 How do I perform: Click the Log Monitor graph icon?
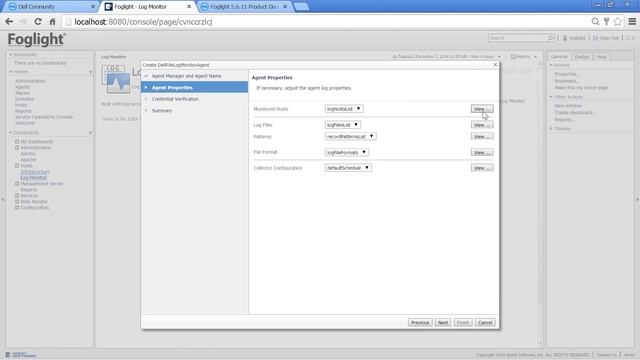(116, 79)
